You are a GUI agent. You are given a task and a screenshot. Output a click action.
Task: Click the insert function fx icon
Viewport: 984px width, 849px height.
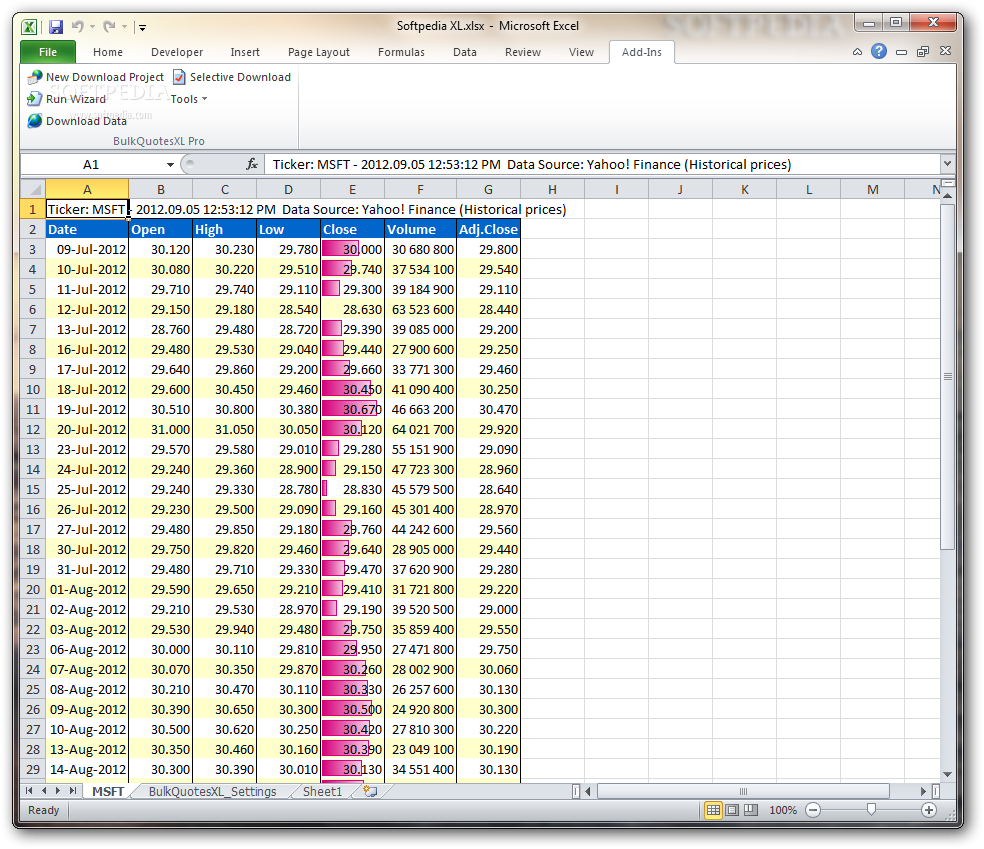(x=252, y=164)
